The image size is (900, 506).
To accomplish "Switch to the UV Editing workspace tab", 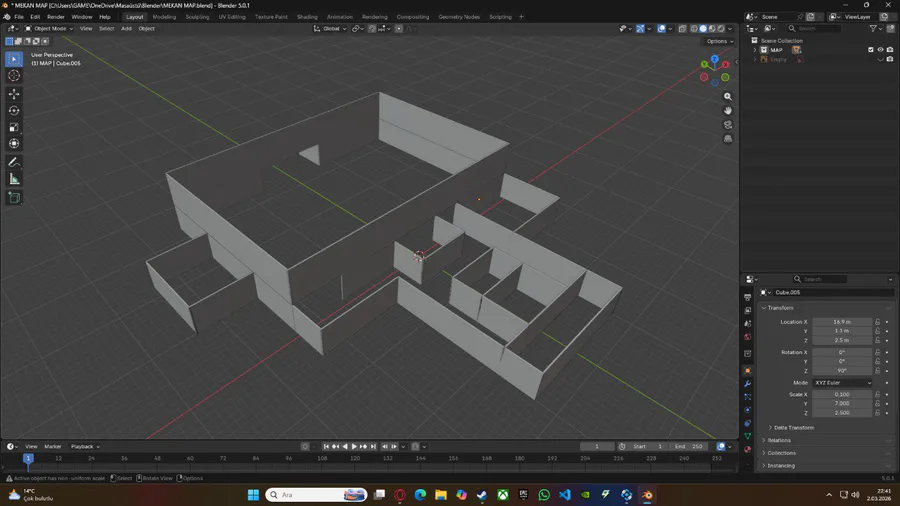I will [x=232, y=17].
